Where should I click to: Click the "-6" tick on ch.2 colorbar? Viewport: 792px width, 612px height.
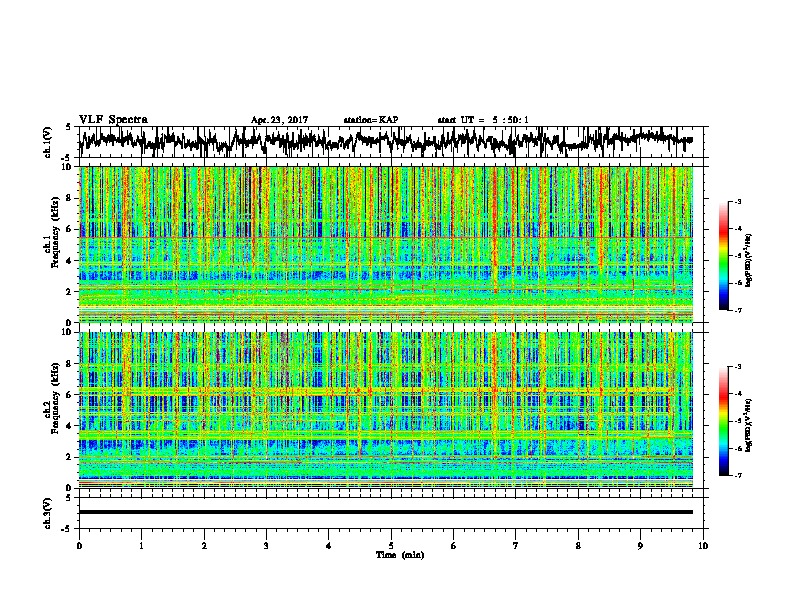[x=738, y=448]
